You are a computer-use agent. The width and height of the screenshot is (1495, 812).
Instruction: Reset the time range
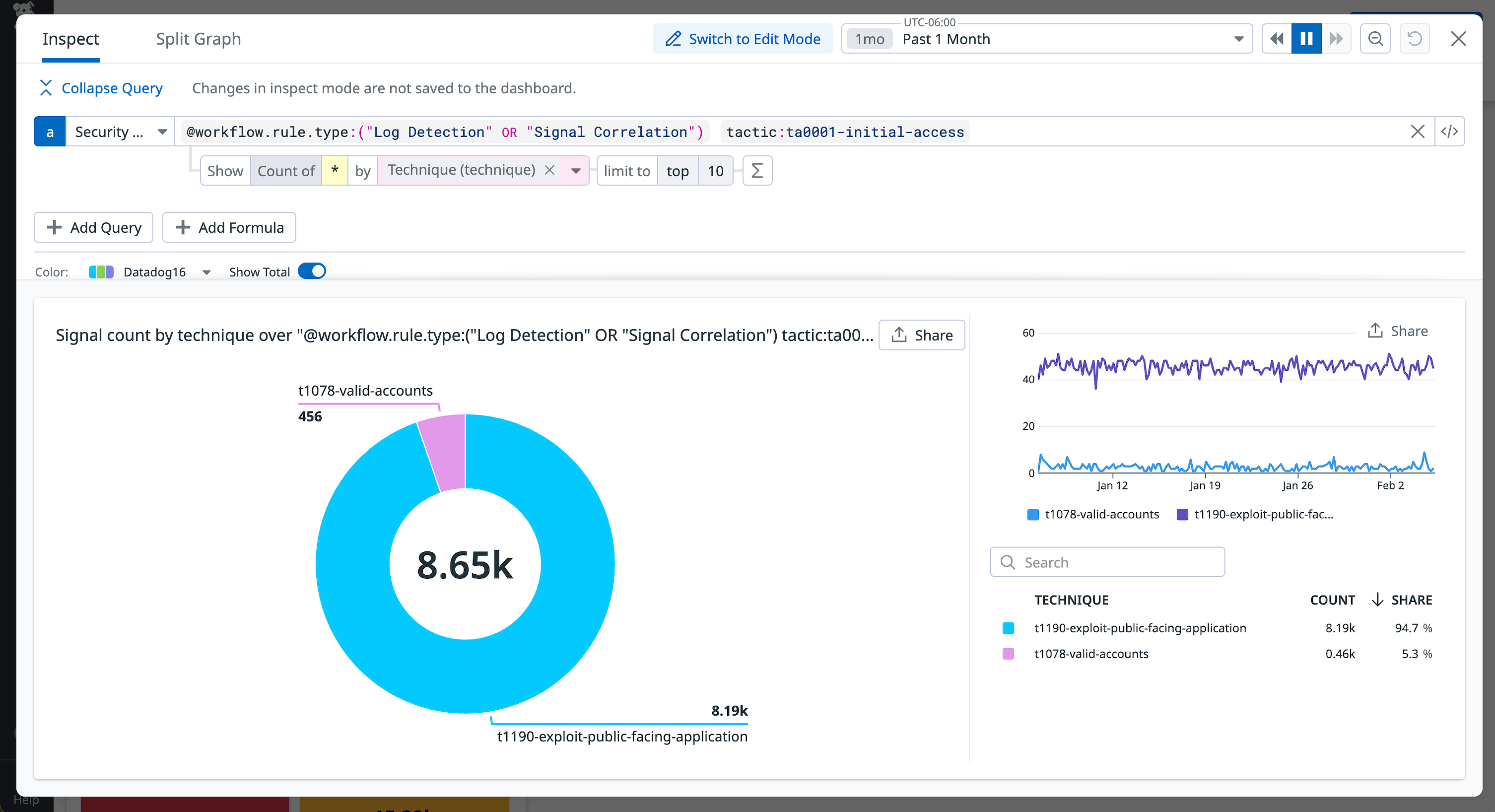click(x=1414, y=38)
